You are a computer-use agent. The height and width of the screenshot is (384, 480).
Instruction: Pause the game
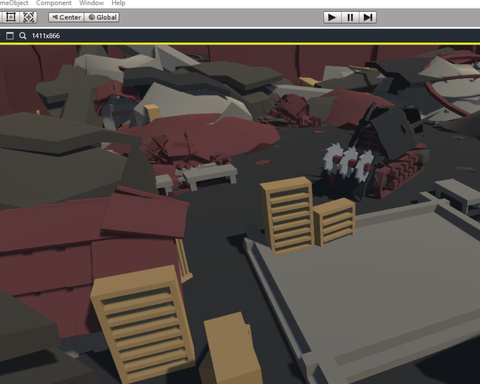click(350, 17)
